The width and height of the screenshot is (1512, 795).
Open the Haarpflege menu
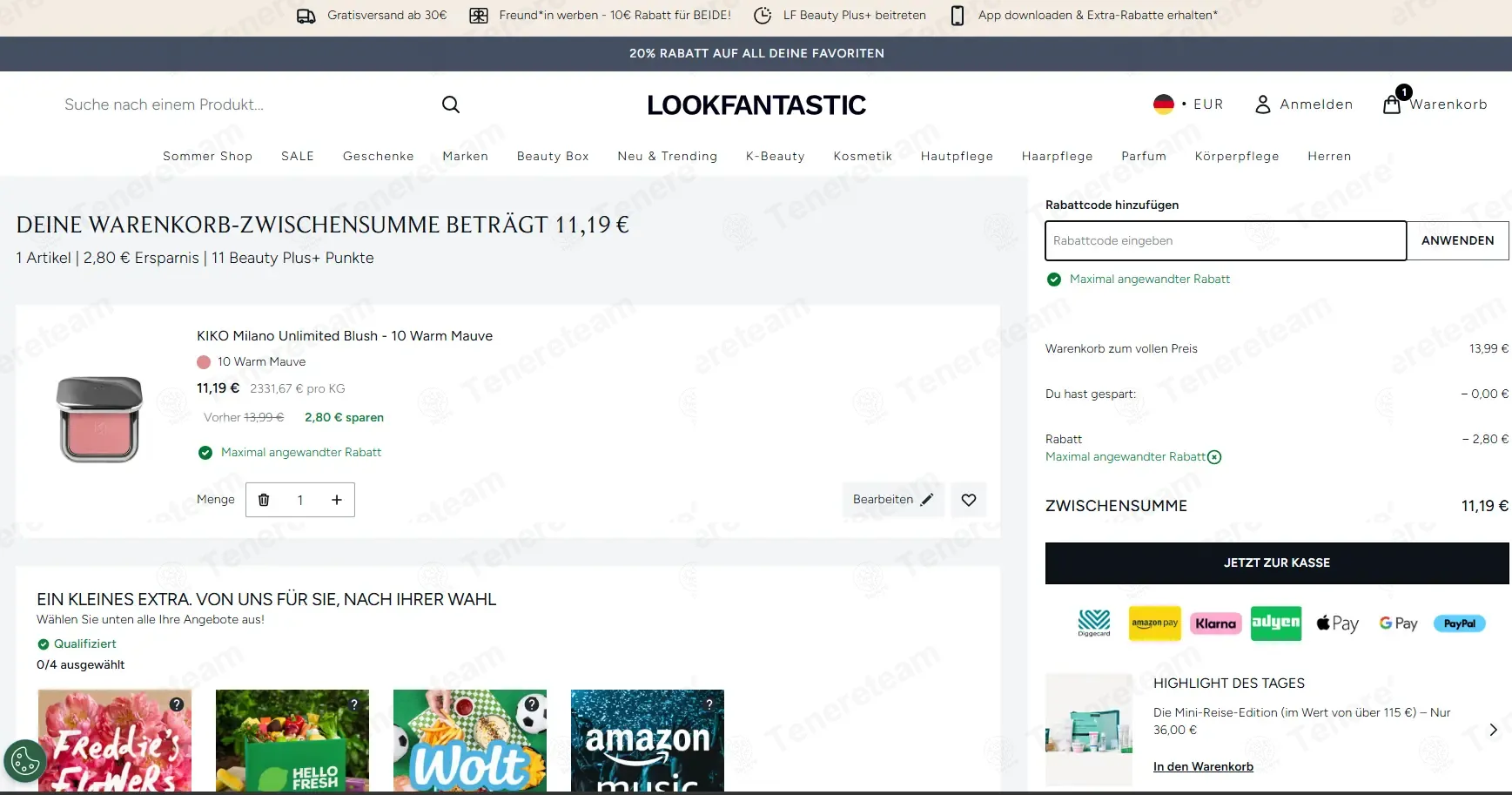click(1057, 156)
